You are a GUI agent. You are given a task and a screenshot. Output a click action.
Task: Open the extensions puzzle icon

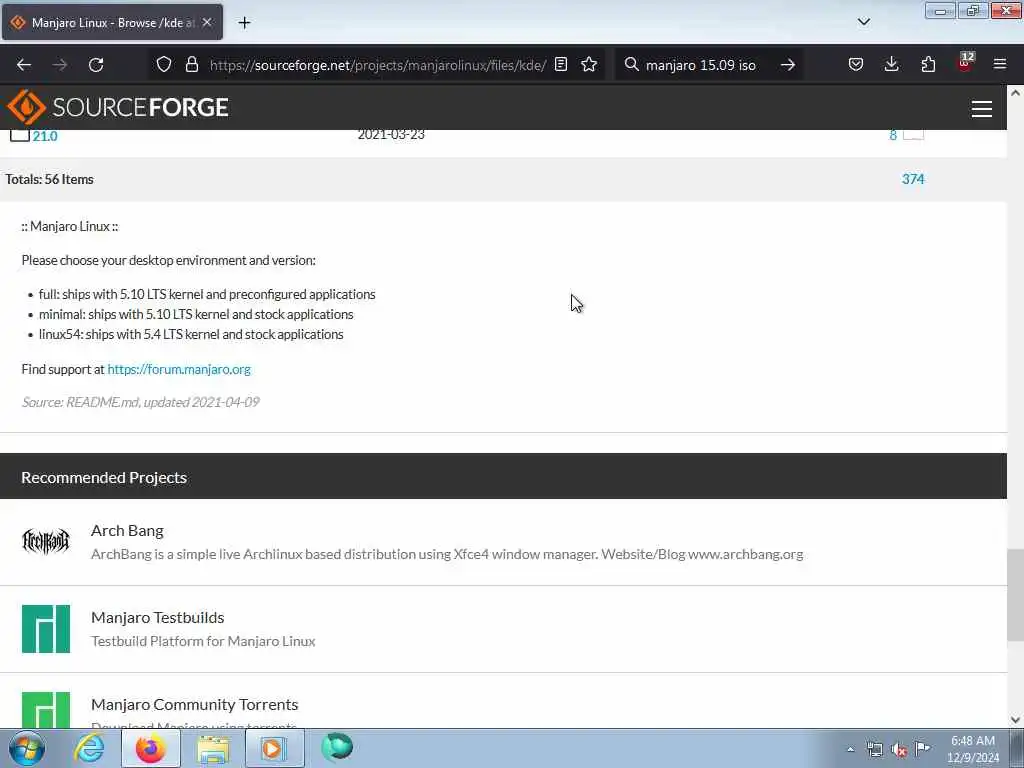928,65
